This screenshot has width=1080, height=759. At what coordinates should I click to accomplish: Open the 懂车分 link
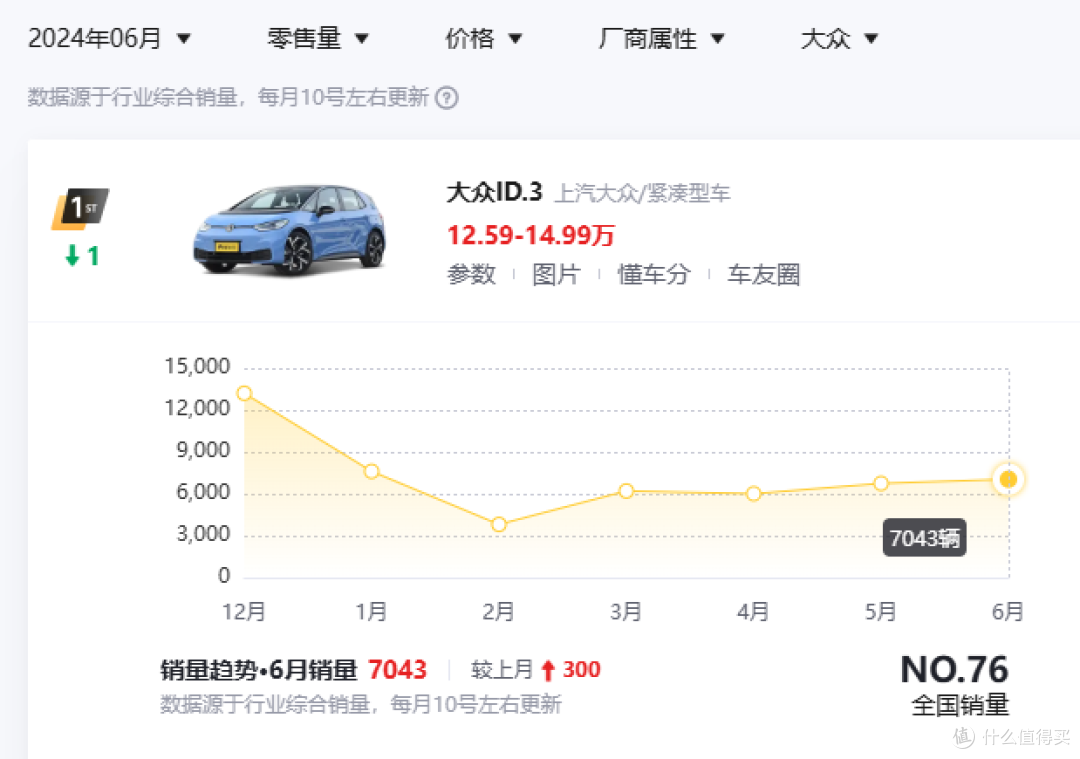pyautogui.click(x=654, y=274)
